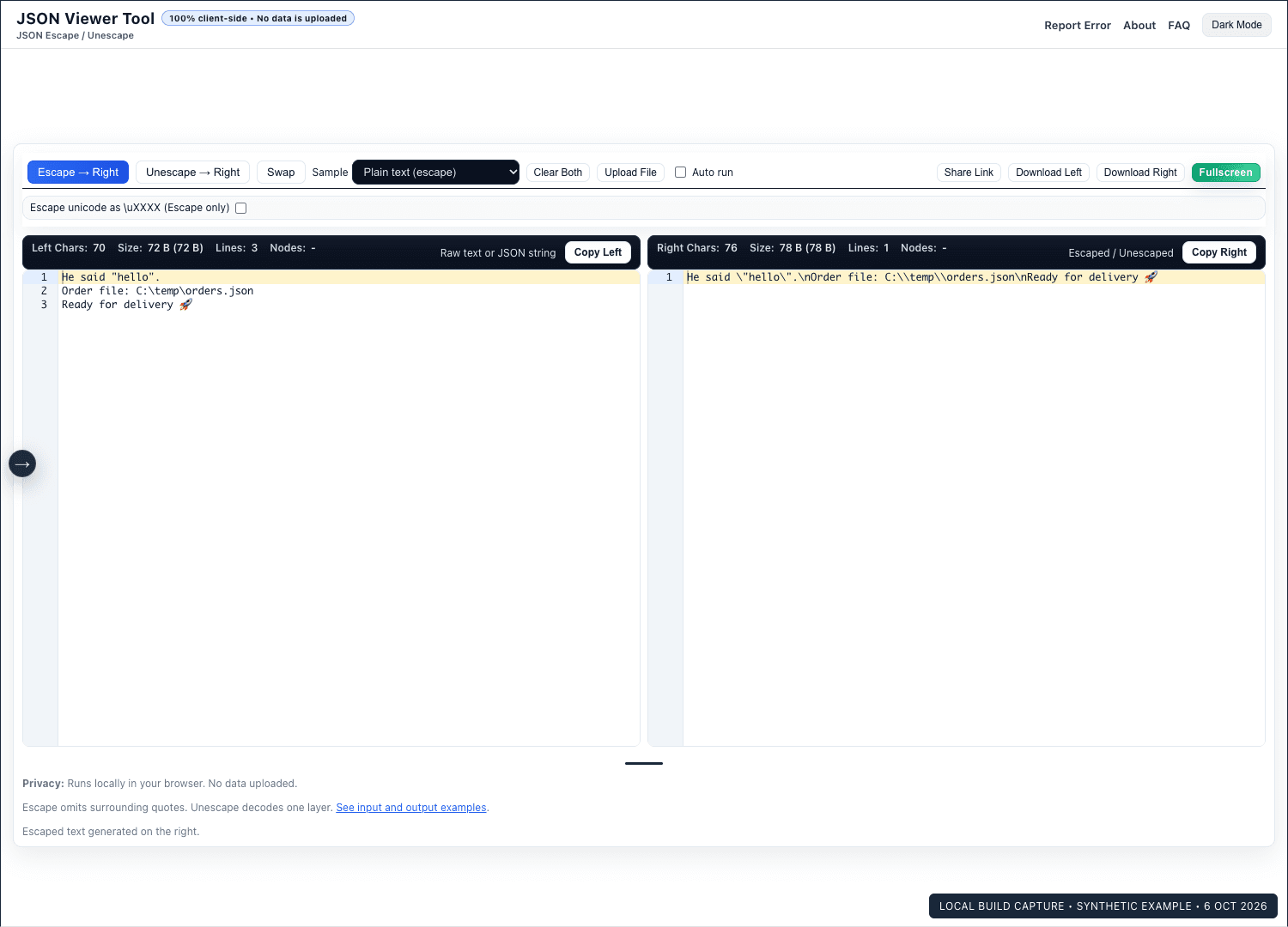Download Left pane content
This screenshot has width=1288, height=927.
tap(1048, 173)
